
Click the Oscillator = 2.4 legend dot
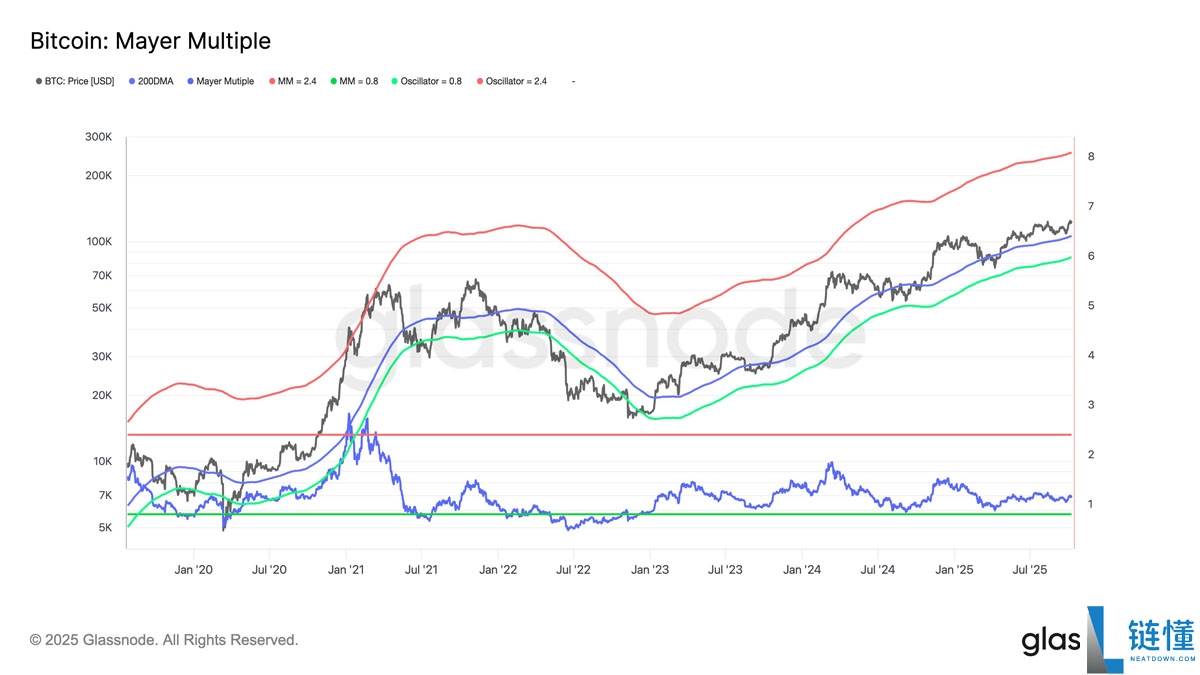pos(480,81)
